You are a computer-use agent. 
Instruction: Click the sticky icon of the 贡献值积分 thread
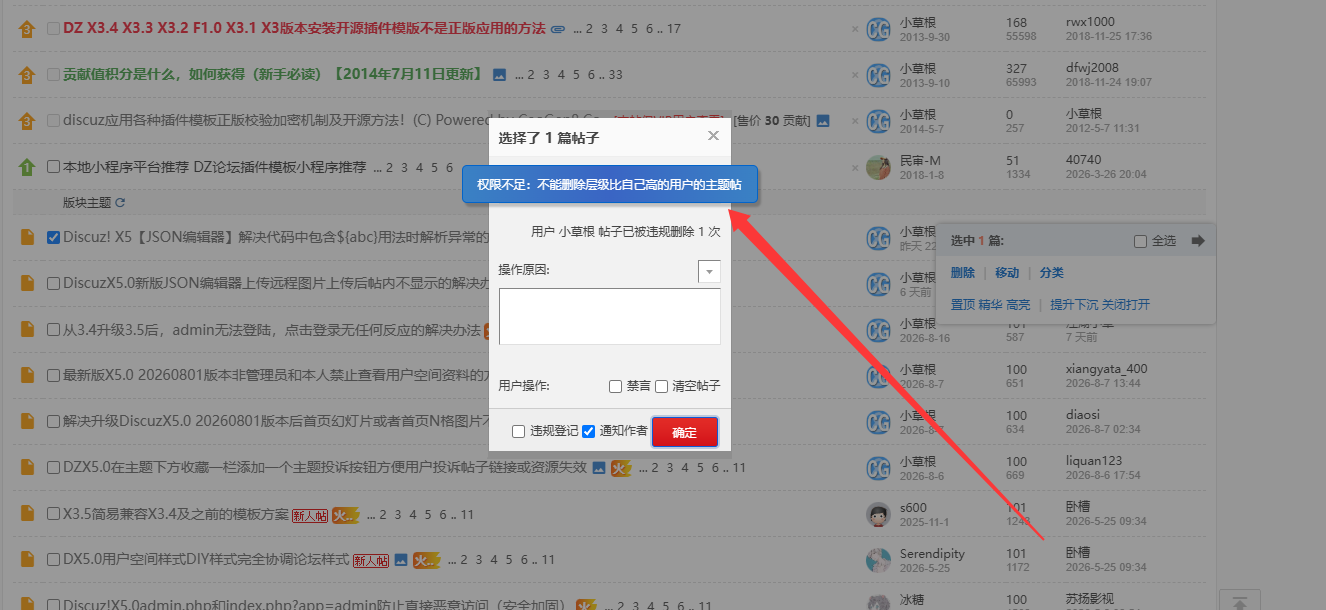pyautogui.click(x=26, y=75)
